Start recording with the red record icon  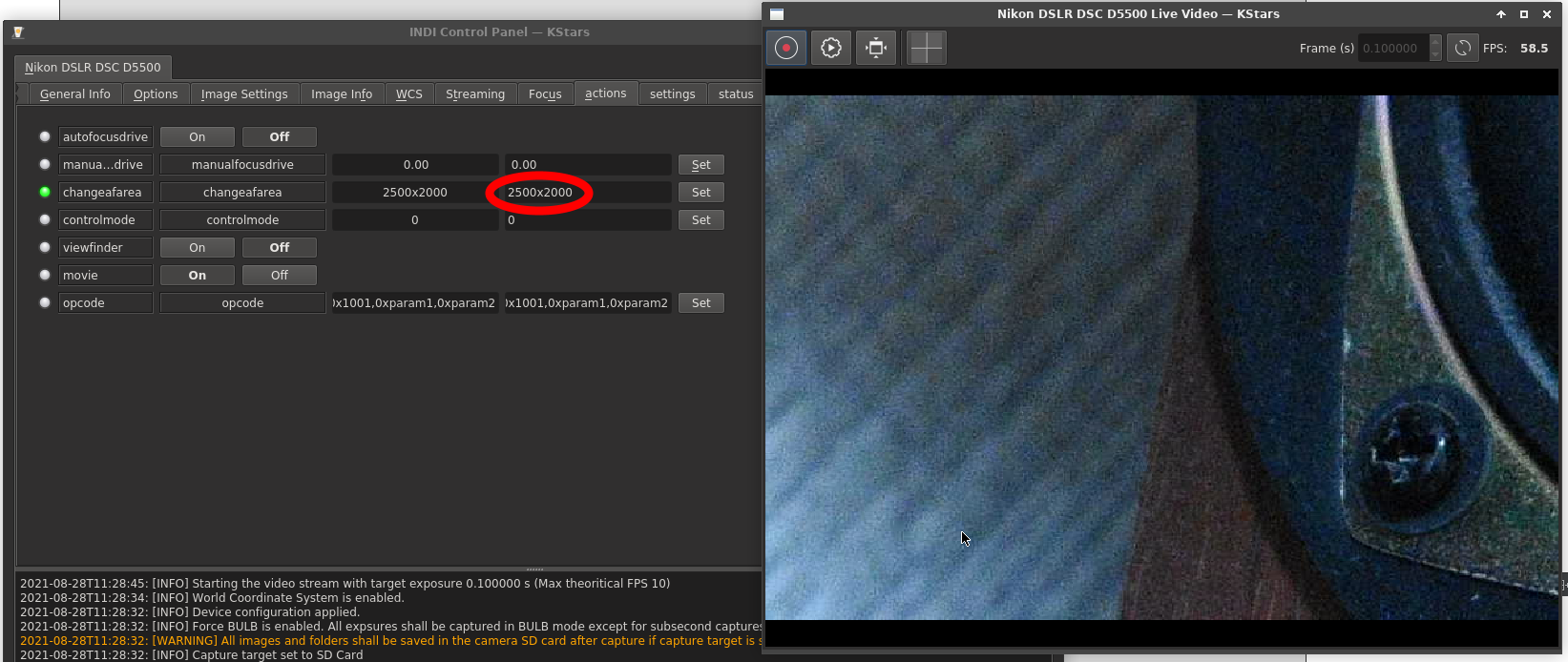point(786,48)
